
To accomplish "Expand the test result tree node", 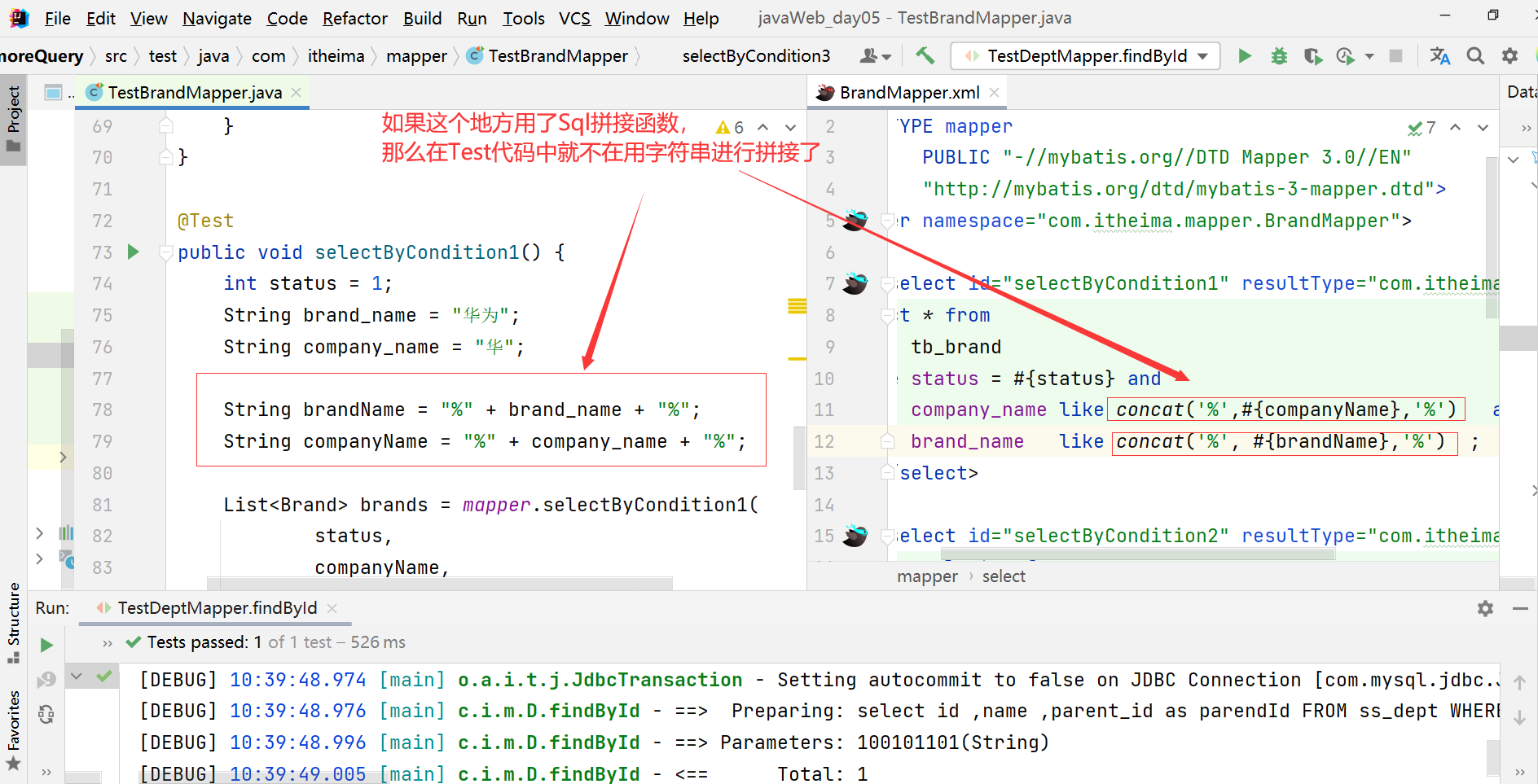I will tap(77, 676).
